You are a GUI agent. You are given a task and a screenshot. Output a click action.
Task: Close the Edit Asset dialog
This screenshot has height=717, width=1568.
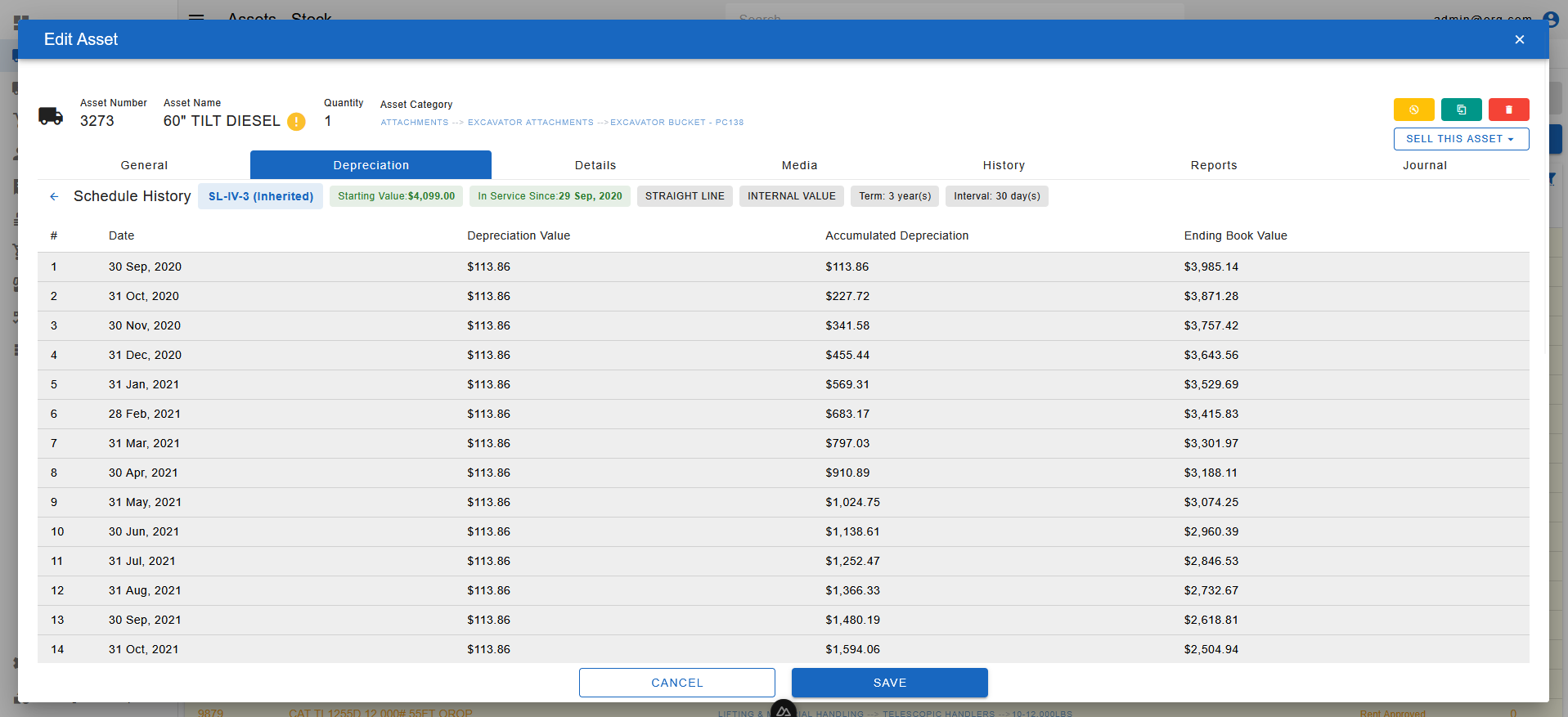1519,39
